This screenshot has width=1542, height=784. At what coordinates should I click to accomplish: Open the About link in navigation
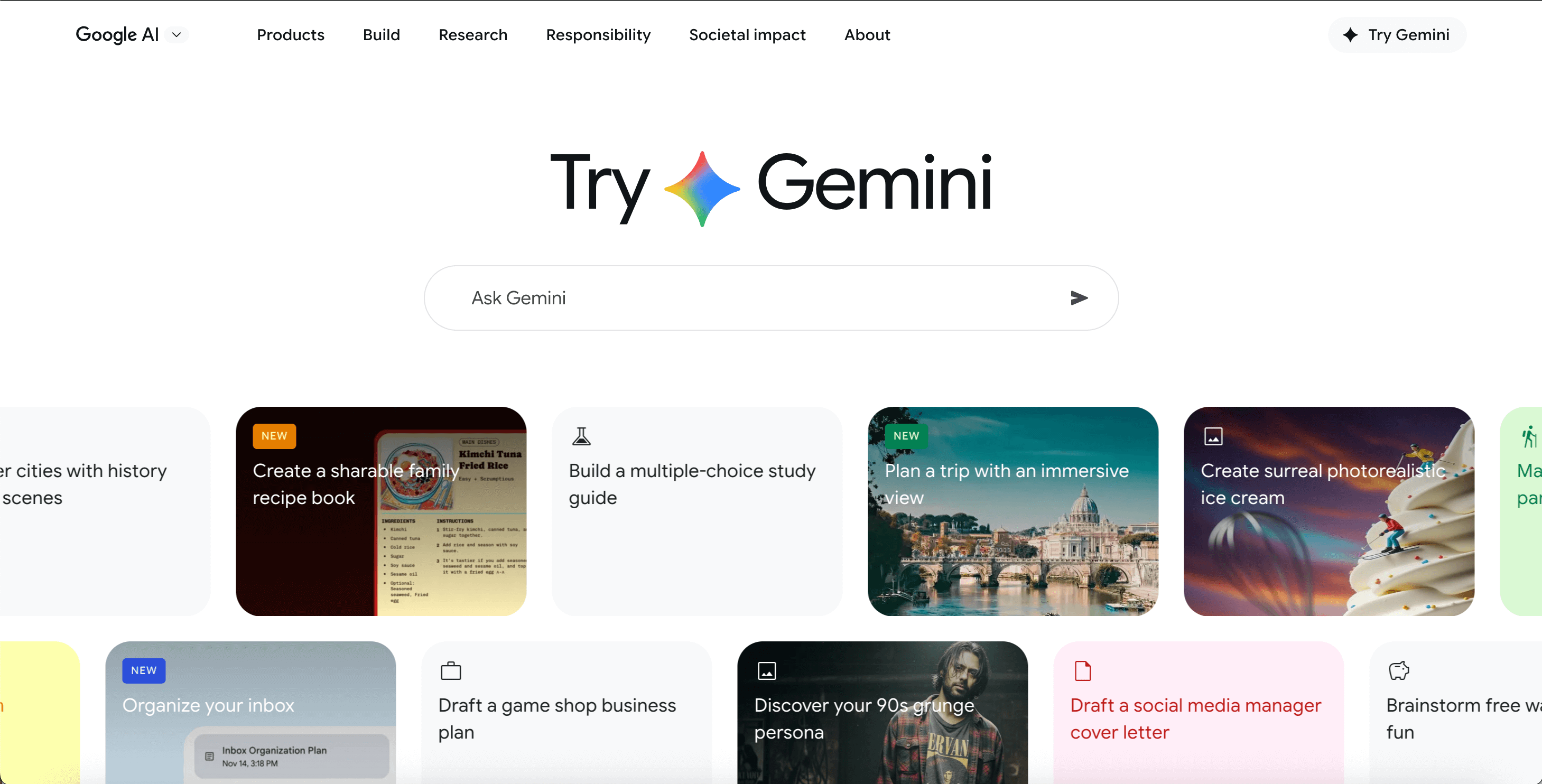click(x=867, y=35)
